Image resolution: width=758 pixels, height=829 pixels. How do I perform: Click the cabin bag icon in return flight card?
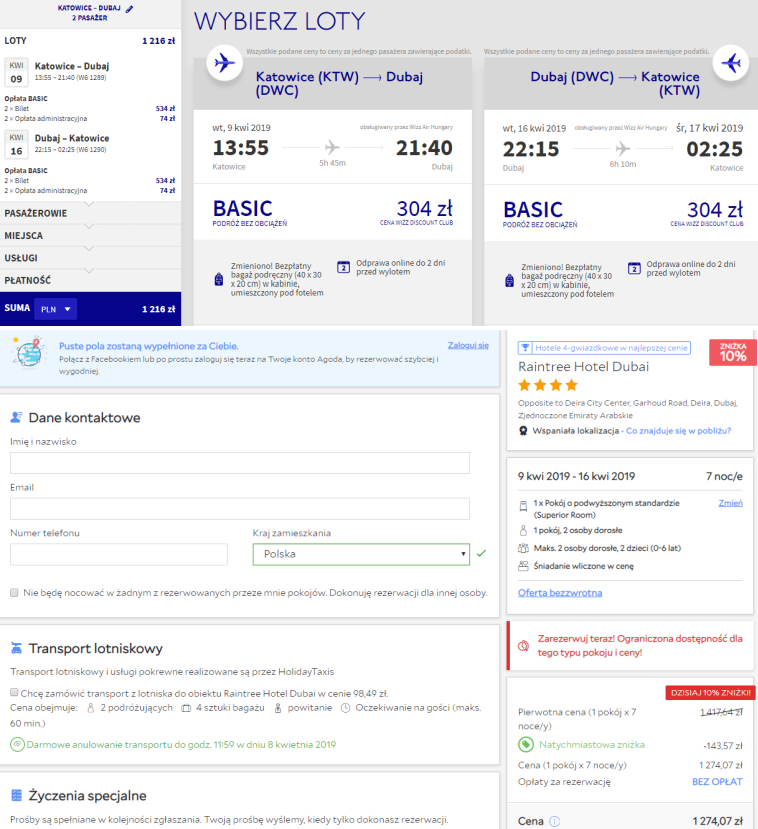click(510, 280)
